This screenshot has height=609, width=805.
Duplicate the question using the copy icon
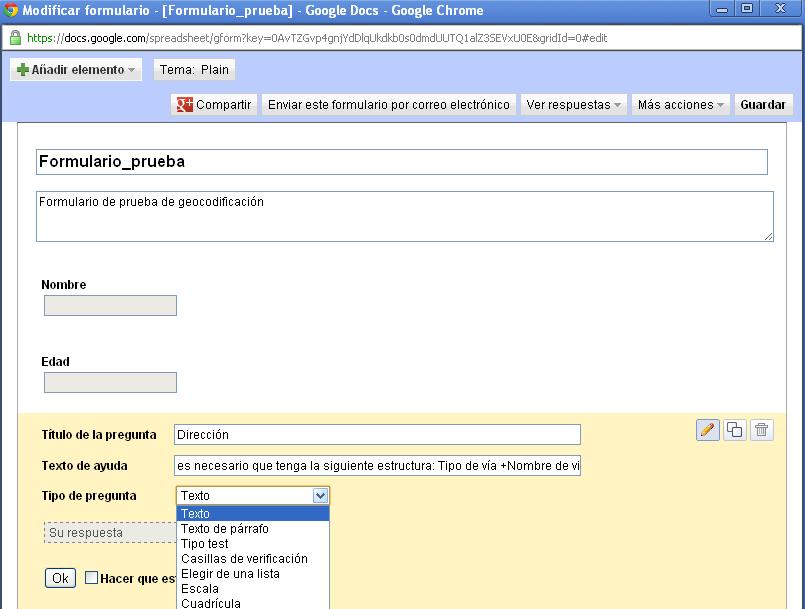[x=736, y=429]
